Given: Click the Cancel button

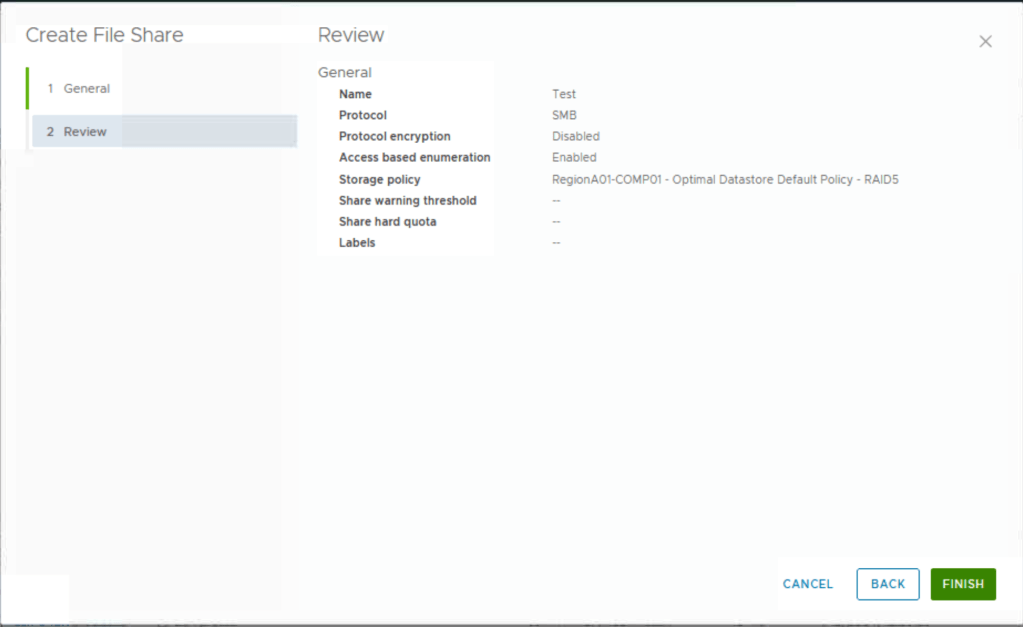Looking at the screenshot, I should (807, 584).
